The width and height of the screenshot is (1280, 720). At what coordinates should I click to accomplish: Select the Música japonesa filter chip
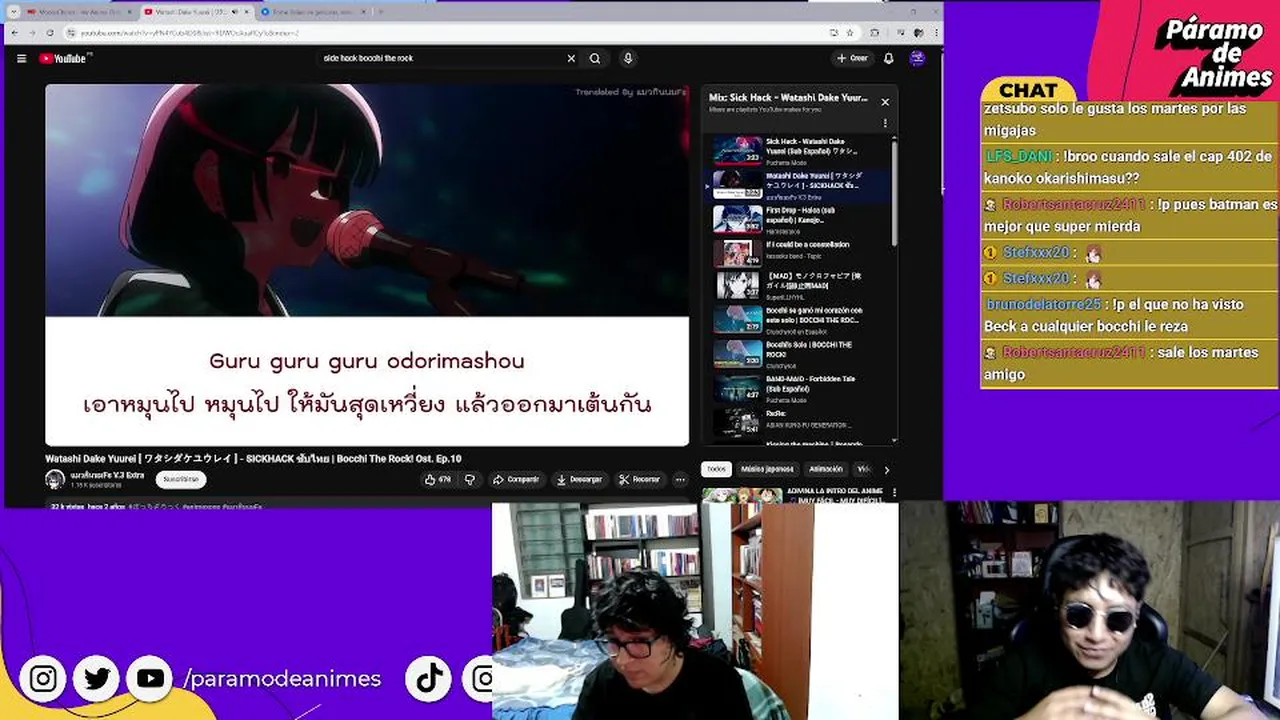coord(767,469)
